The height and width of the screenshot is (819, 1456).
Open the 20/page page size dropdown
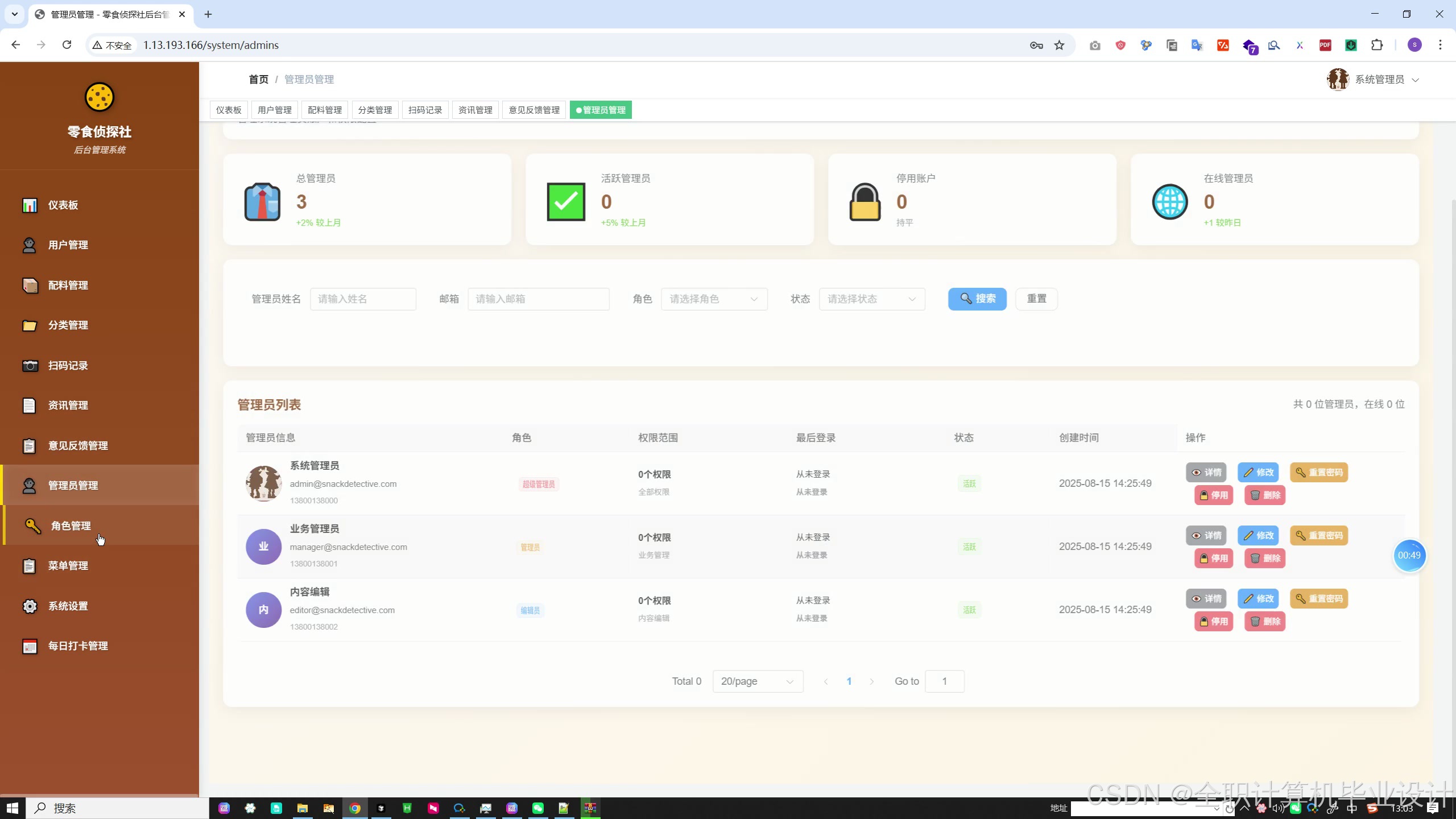(757, 681)
